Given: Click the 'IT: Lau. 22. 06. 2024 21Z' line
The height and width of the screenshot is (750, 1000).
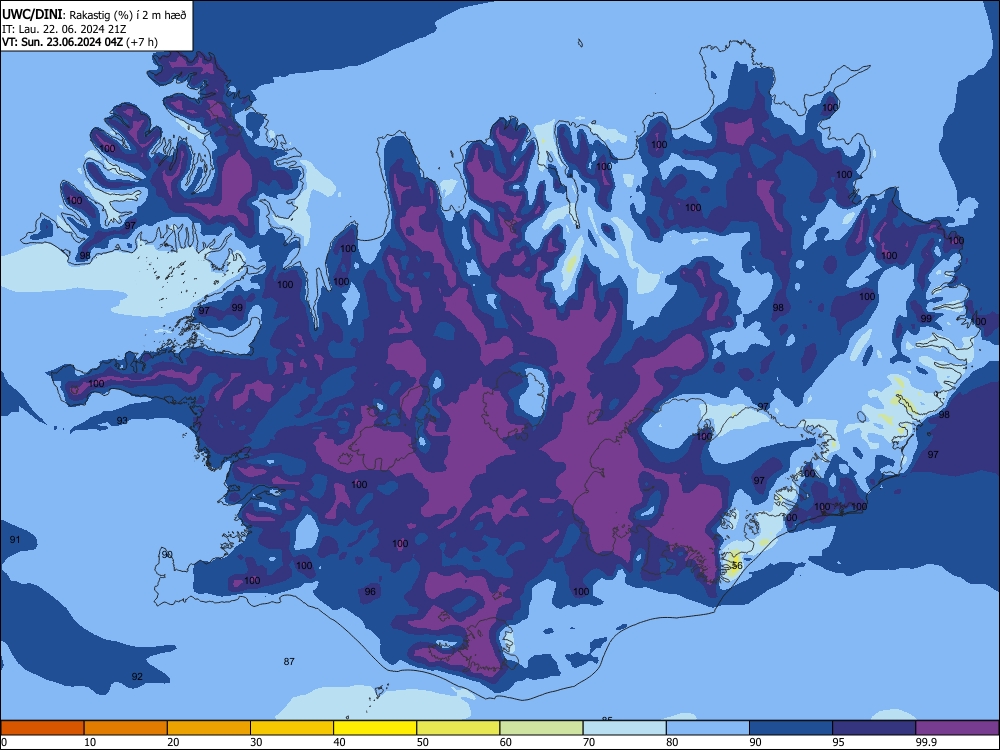Looking at the screenshot, I should [64, 29].
